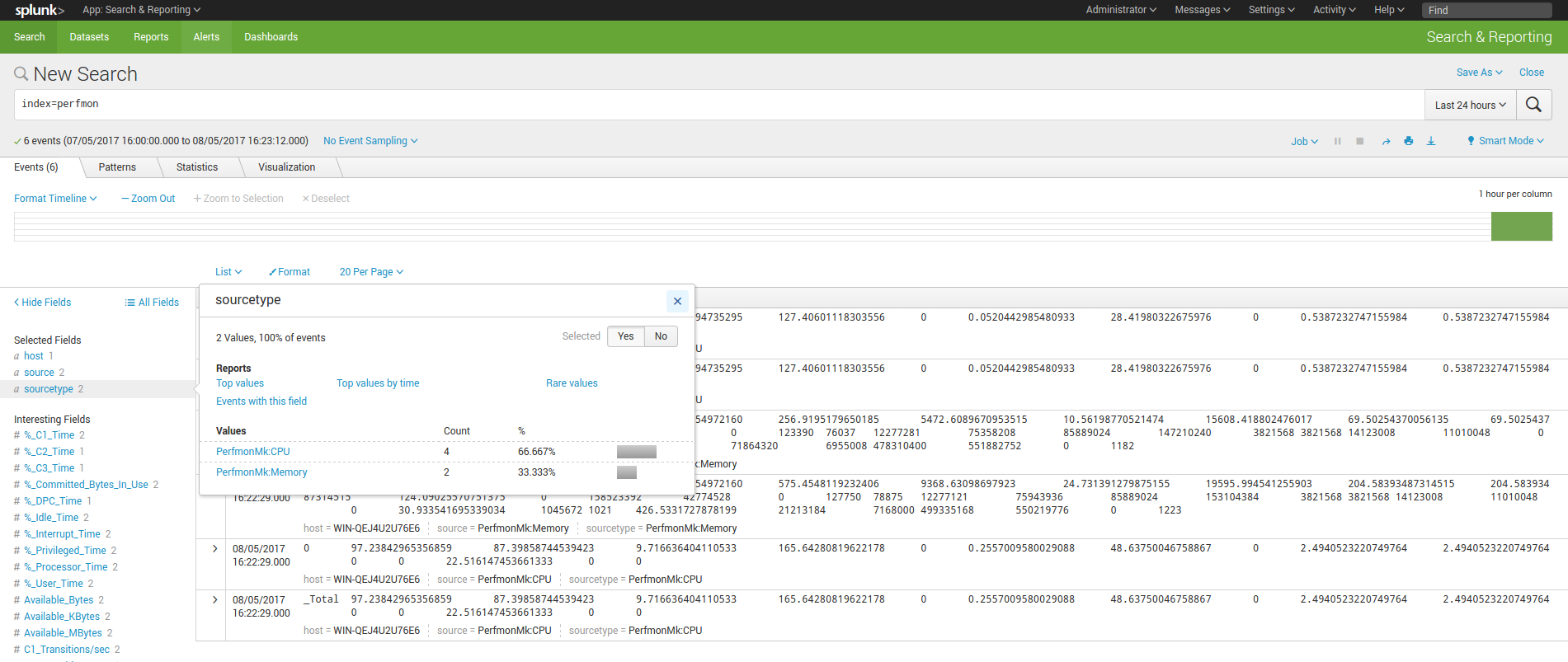1568x662 pixels.
Task: Open the Last 24 hours time picker
Action: (x=1470, y=105)
